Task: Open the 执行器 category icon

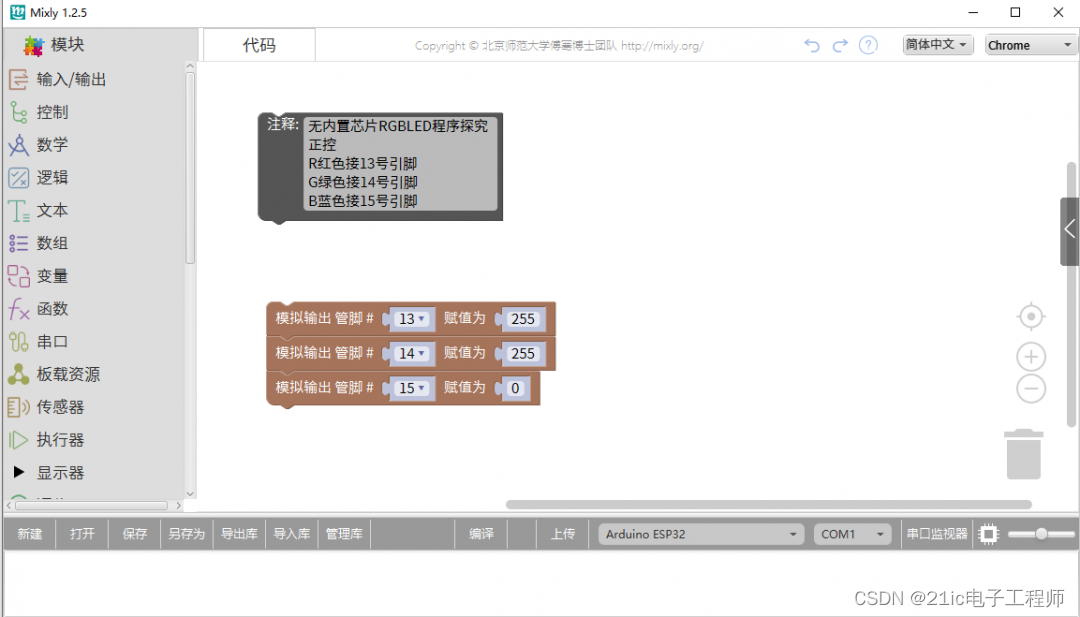Action: pos(18,440)
